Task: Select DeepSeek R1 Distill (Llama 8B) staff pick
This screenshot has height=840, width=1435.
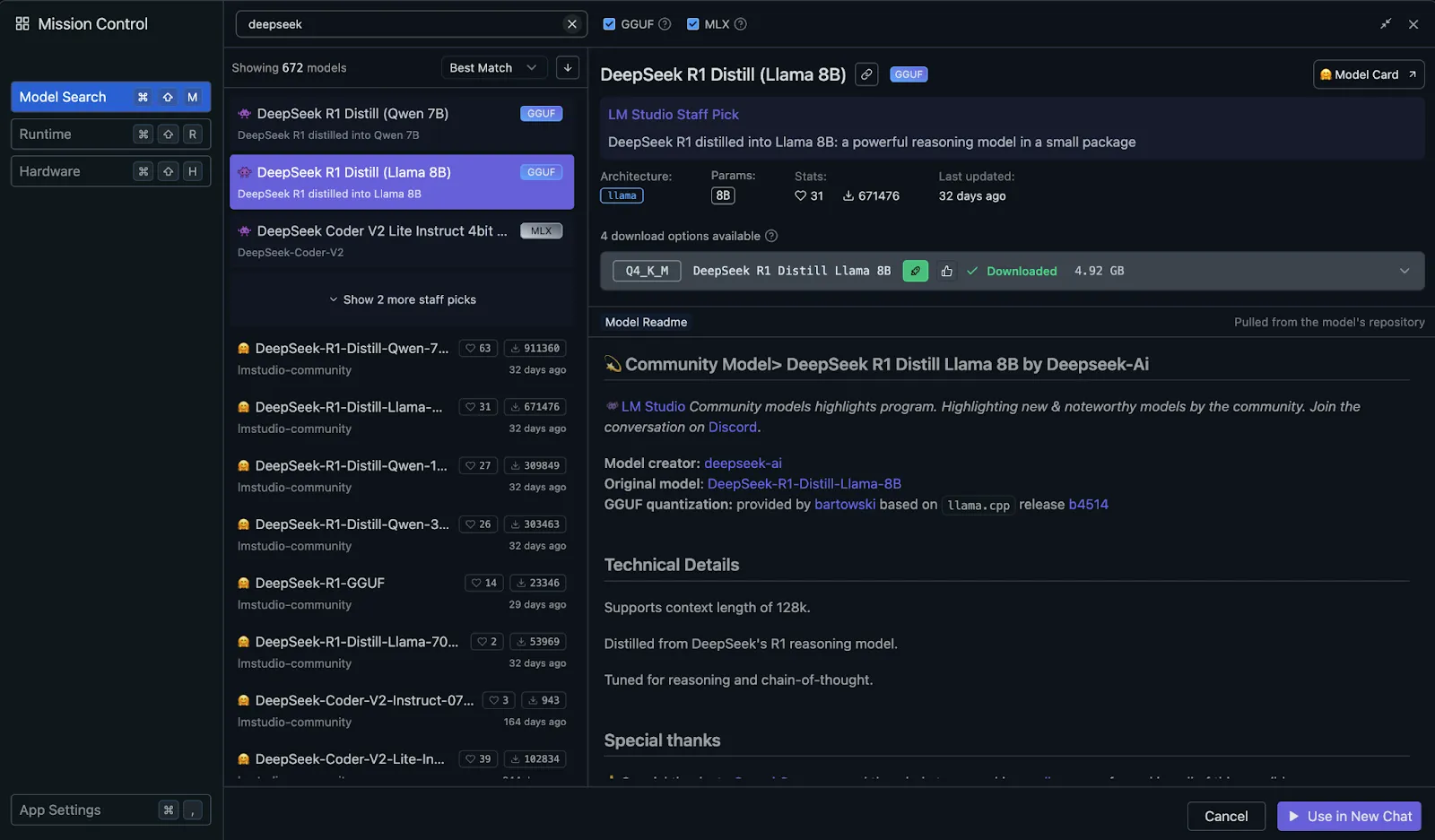Action: (402, 182)
